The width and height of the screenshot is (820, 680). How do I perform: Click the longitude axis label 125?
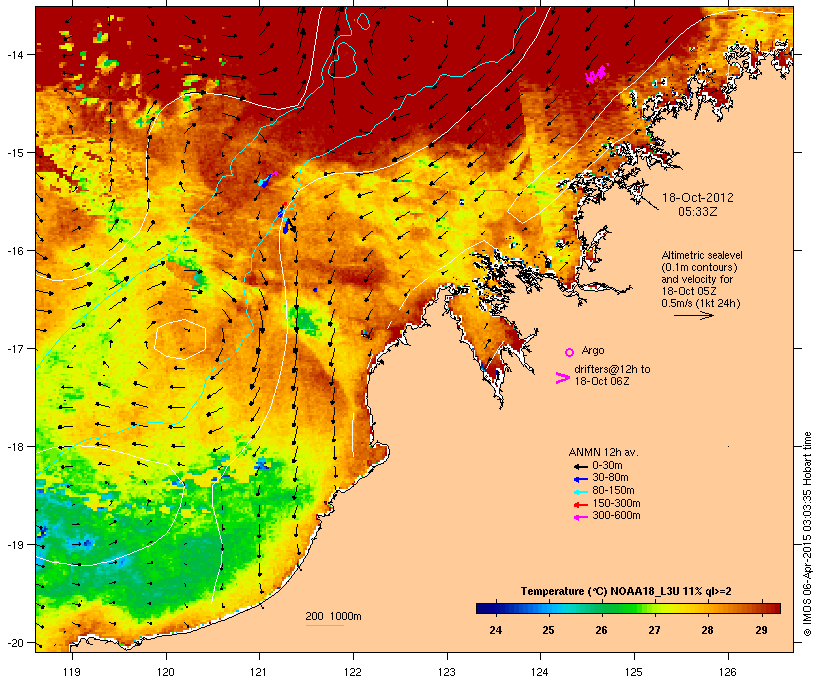pos(634,672)
